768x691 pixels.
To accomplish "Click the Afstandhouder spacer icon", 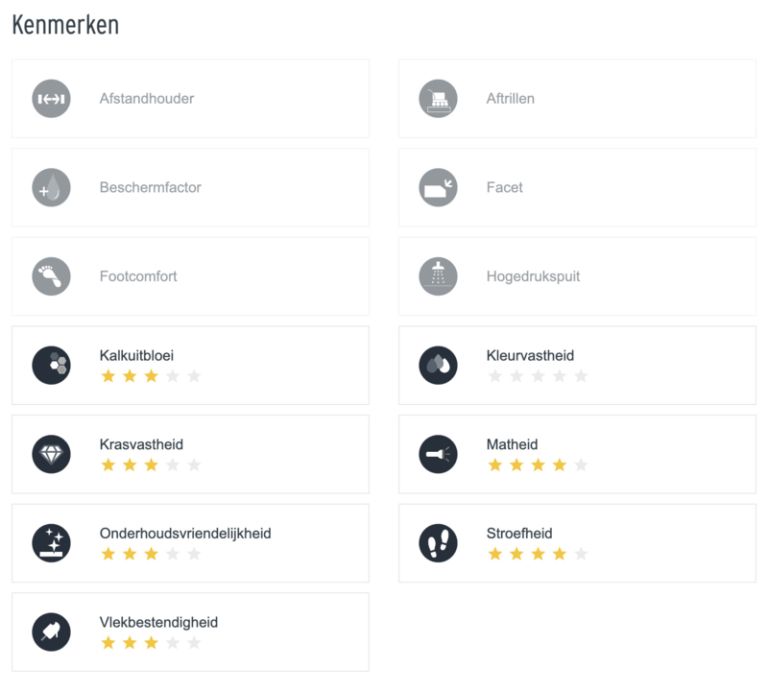I will click(x=51, y=98).
